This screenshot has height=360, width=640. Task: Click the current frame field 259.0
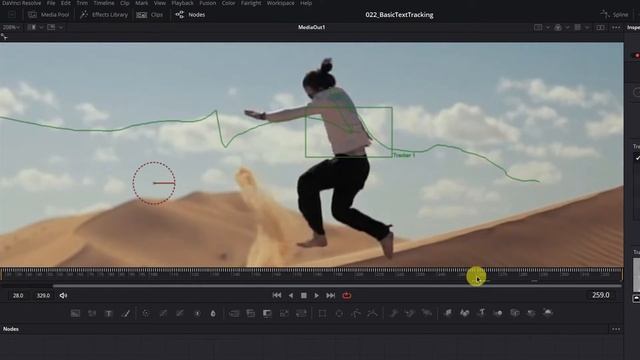(601, 295)
